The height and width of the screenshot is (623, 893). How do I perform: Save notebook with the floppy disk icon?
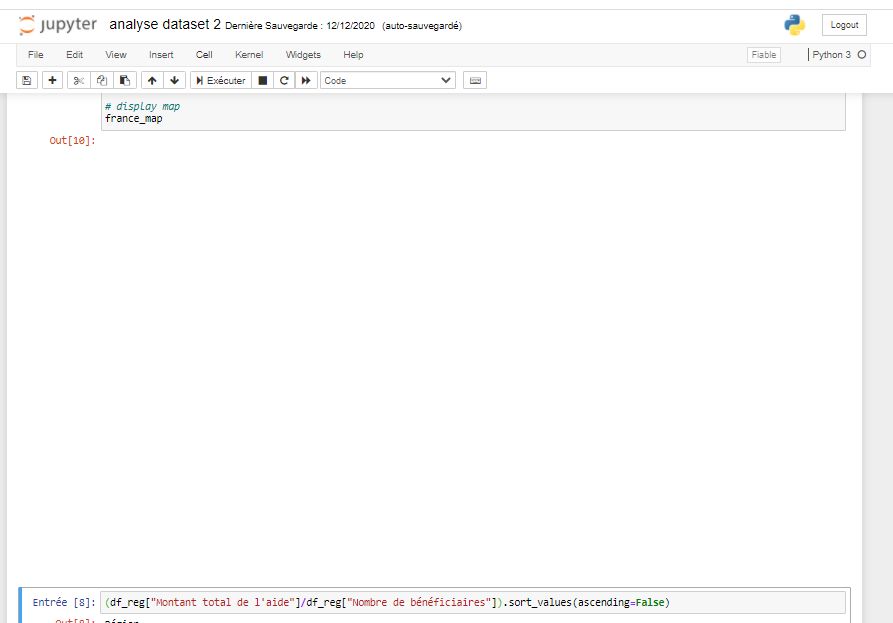[x=27, y=80]
